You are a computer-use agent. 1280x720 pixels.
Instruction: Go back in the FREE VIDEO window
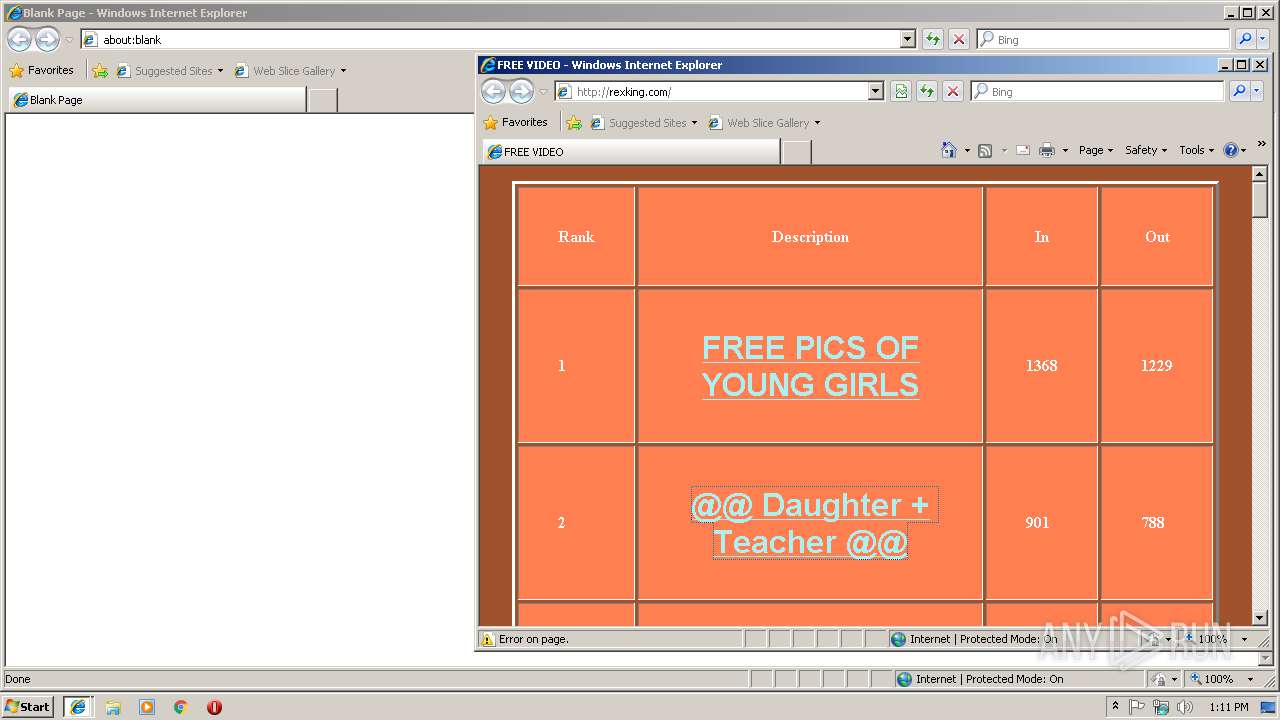[493, 91]
